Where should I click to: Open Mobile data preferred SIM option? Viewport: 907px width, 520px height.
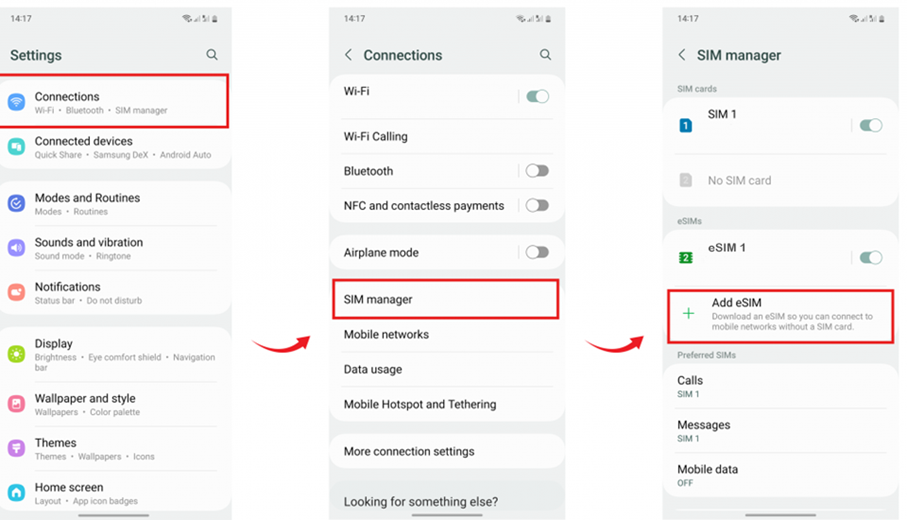tap(707, 474)
